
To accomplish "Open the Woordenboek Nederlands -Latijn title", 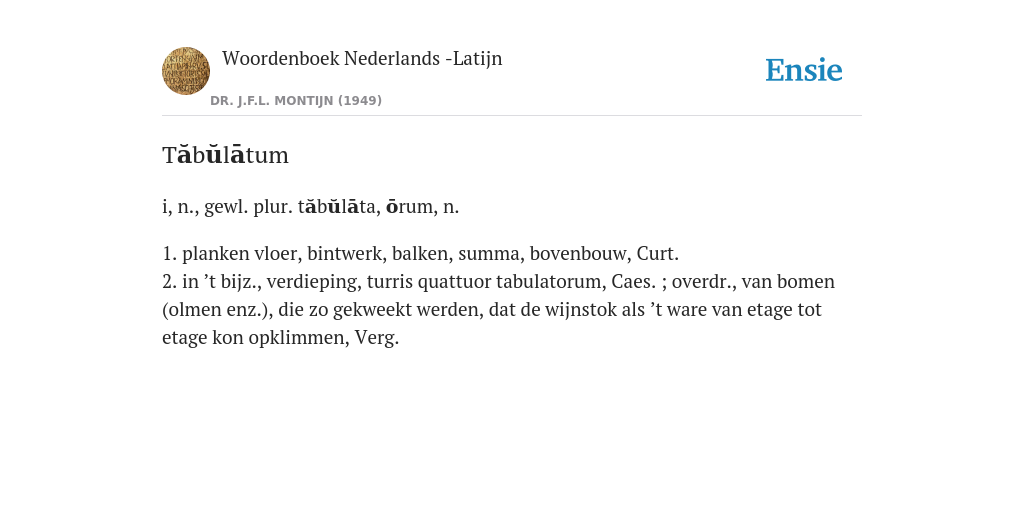I will 362,58.
